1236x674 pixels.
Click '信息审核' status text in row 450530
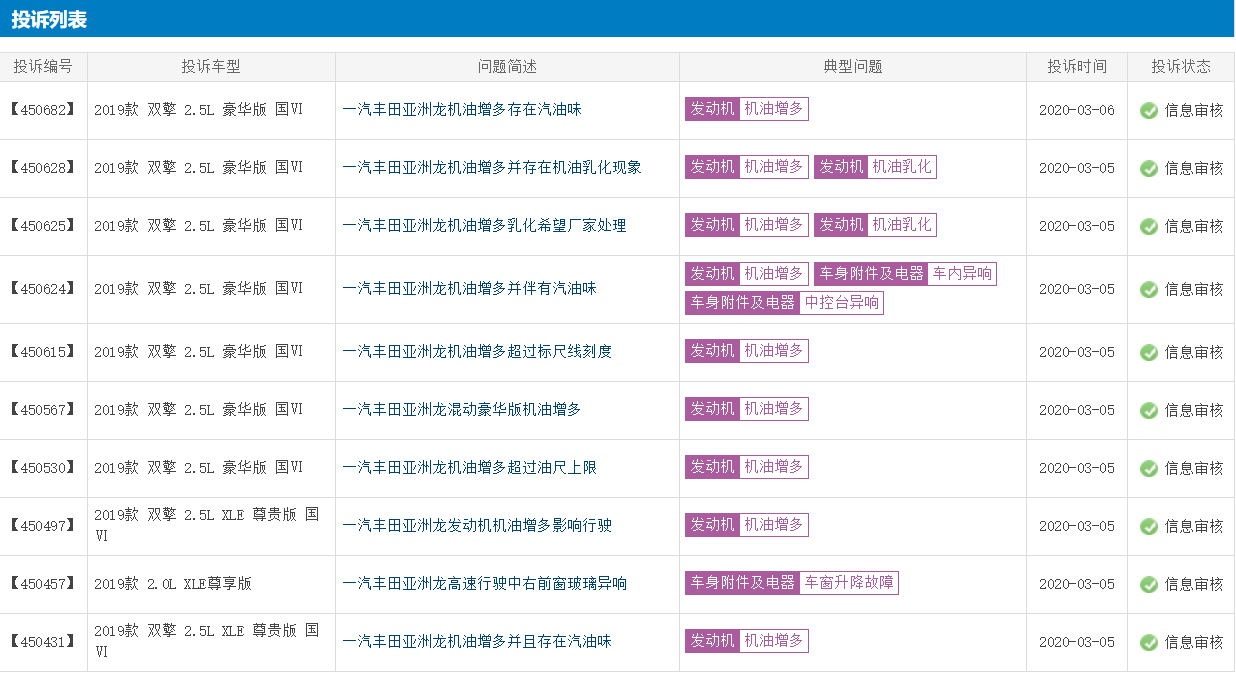tap(1194, 468)
